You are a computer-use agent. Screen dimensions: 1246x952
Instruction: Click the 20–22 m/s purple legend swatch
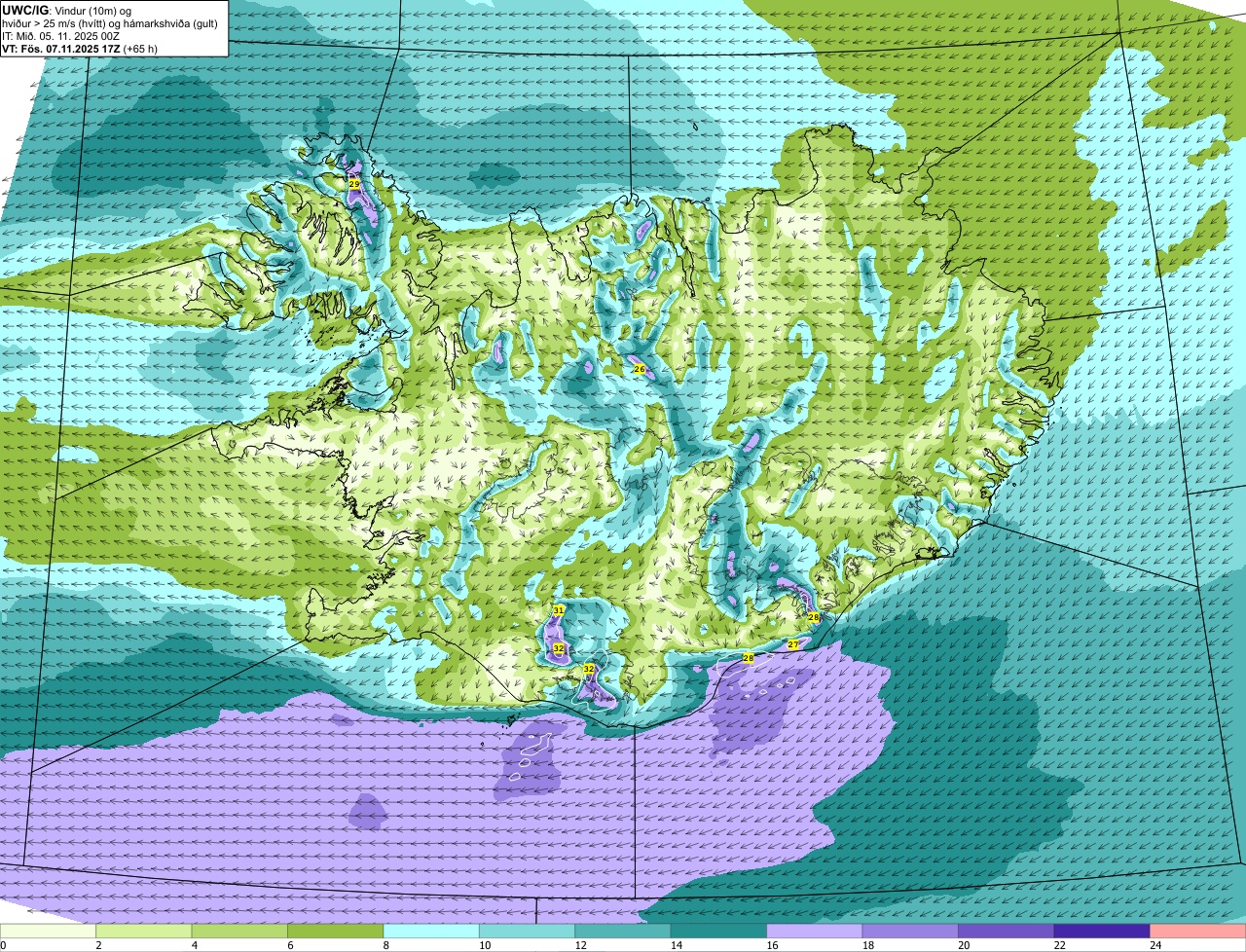click(x=1007, y=931)
